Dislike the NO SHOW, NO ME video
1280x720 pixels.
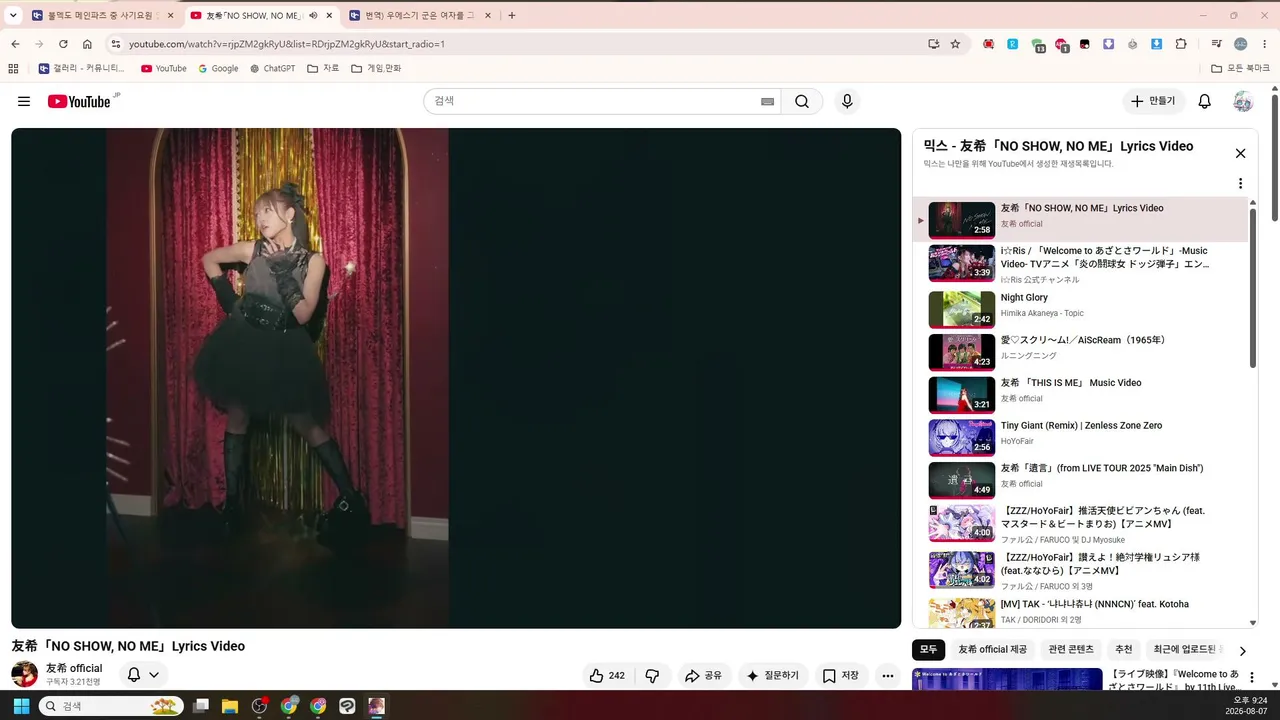[652, 676]
